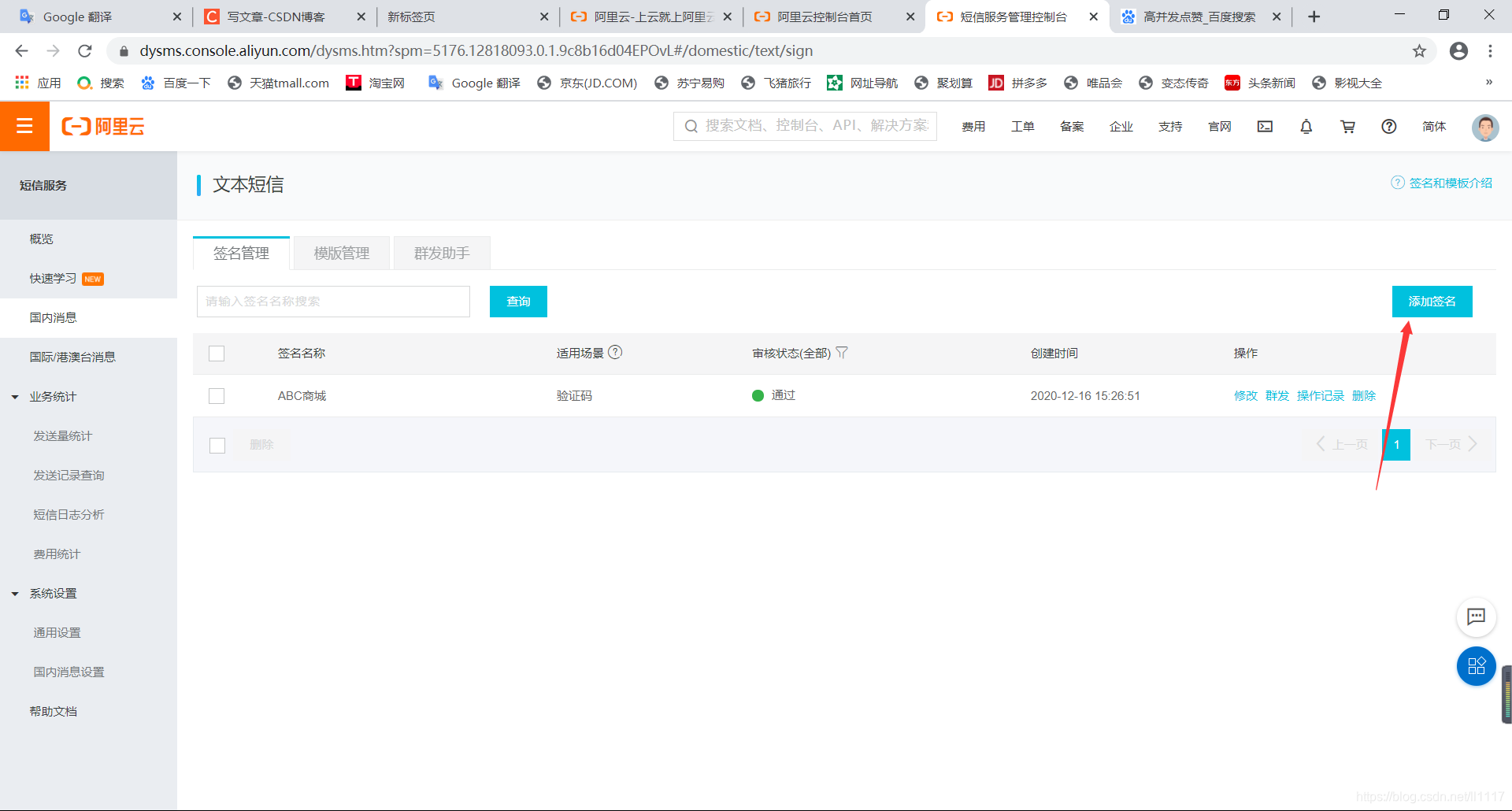Check the checkbox beside 删除 button
1512x811 pixels.
pyautogui.click(x=217, y=445)
